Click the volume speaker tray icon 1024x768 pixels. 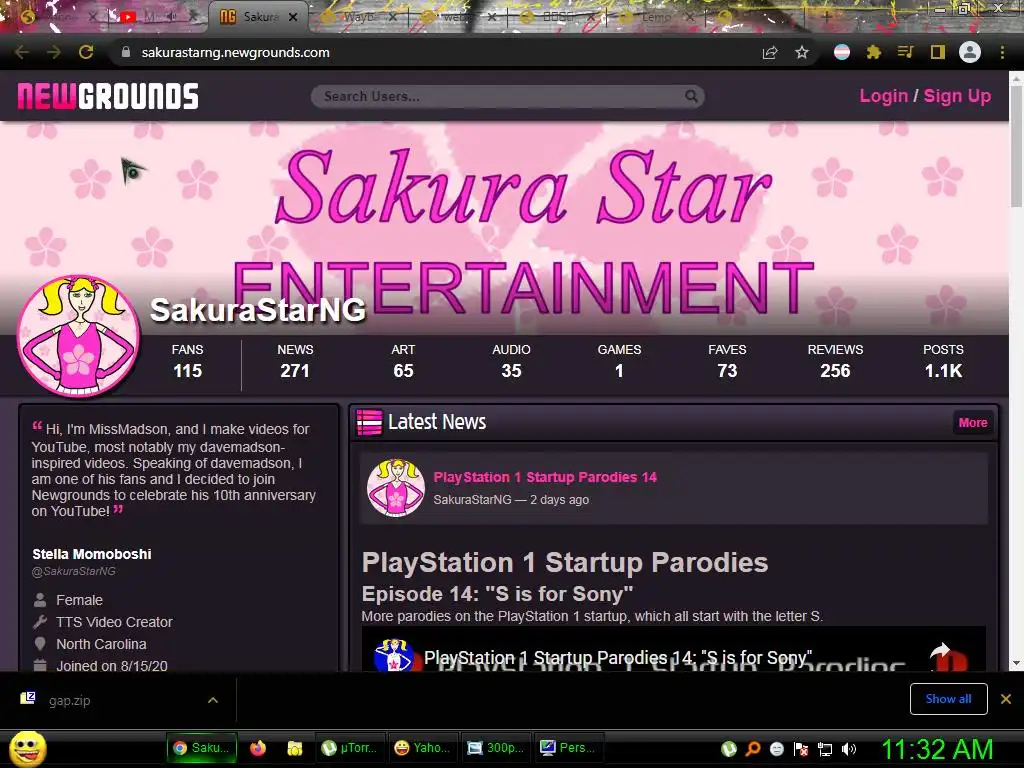[849, 749]
